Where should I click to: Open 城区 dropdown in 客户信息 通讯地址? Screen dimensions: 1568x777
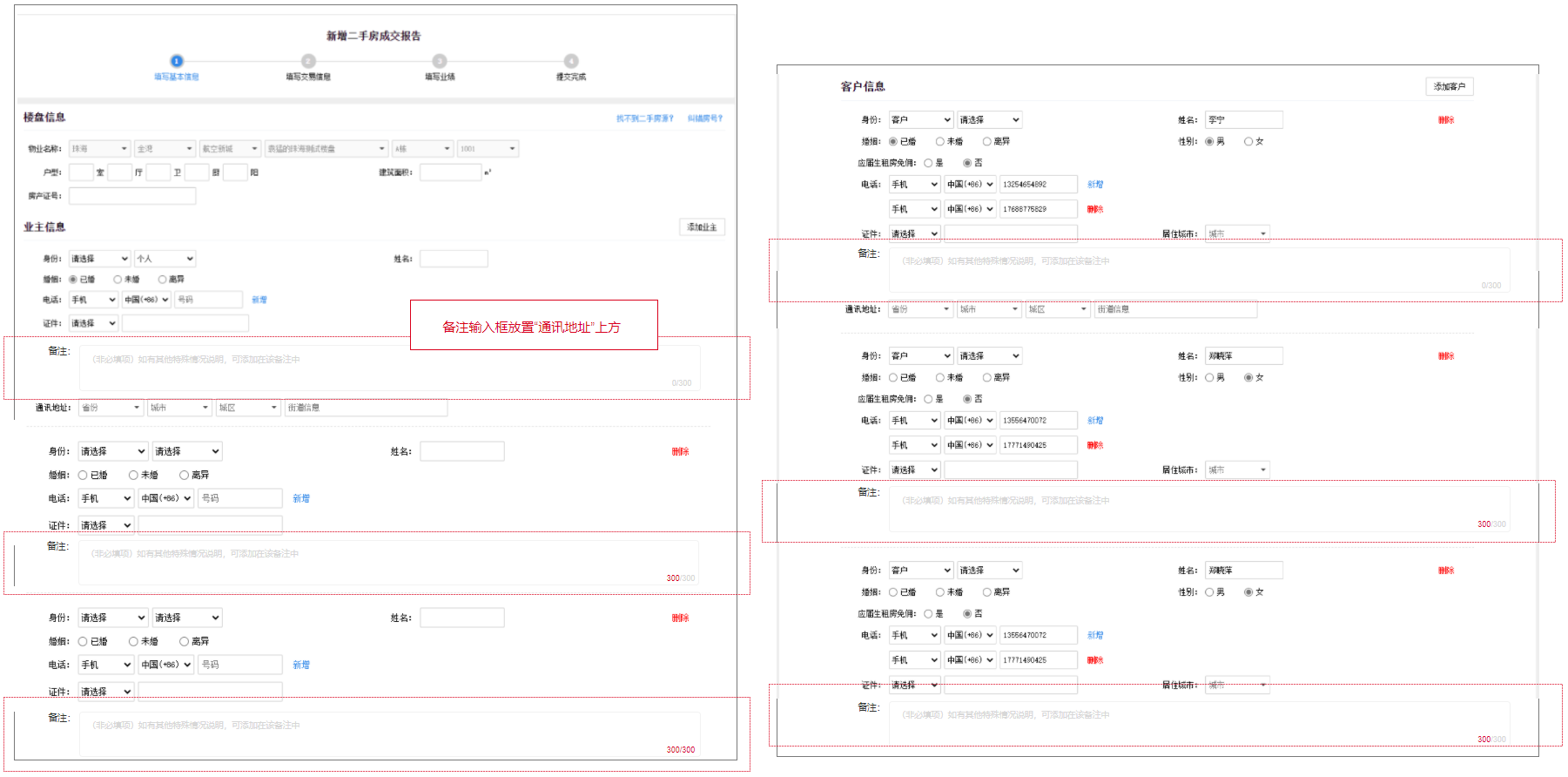click(x=1058, y=309)
